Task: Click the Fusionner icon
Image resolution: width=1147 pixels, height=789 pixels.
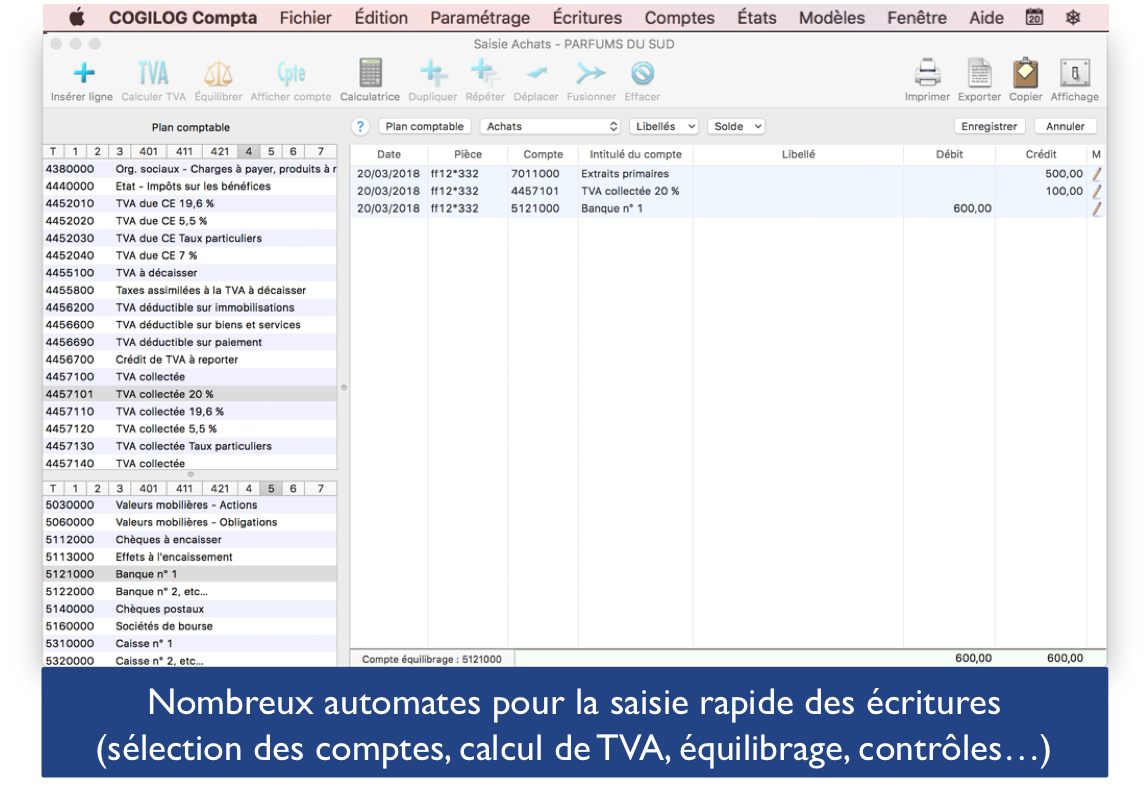Action: [591, 73]
